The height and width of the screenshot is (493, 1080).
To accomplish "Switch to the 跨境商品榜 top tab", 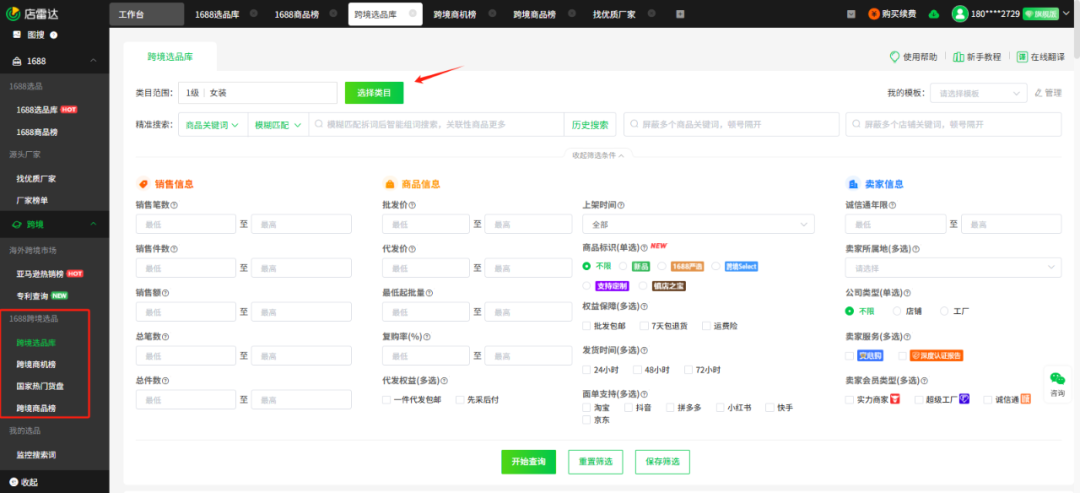I will (x=534, y=14).
